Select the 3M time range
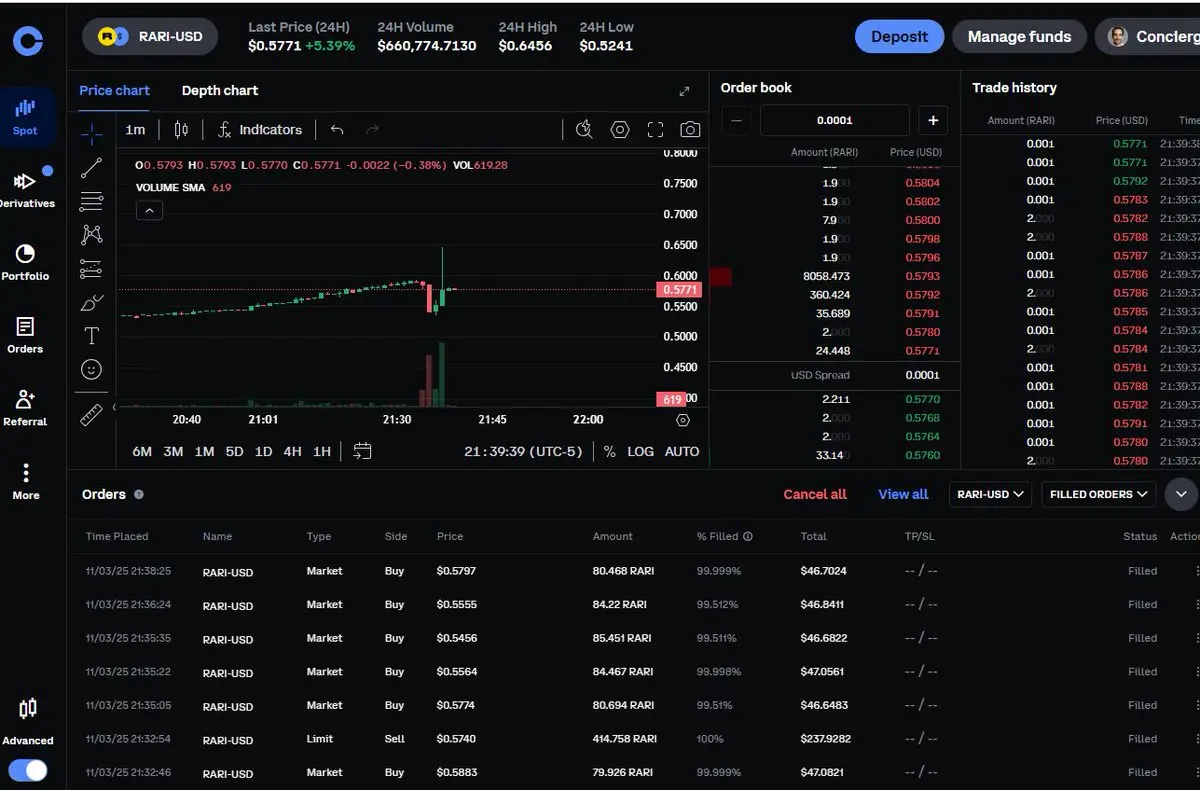 pyautogui.click(x=173, y=452)
